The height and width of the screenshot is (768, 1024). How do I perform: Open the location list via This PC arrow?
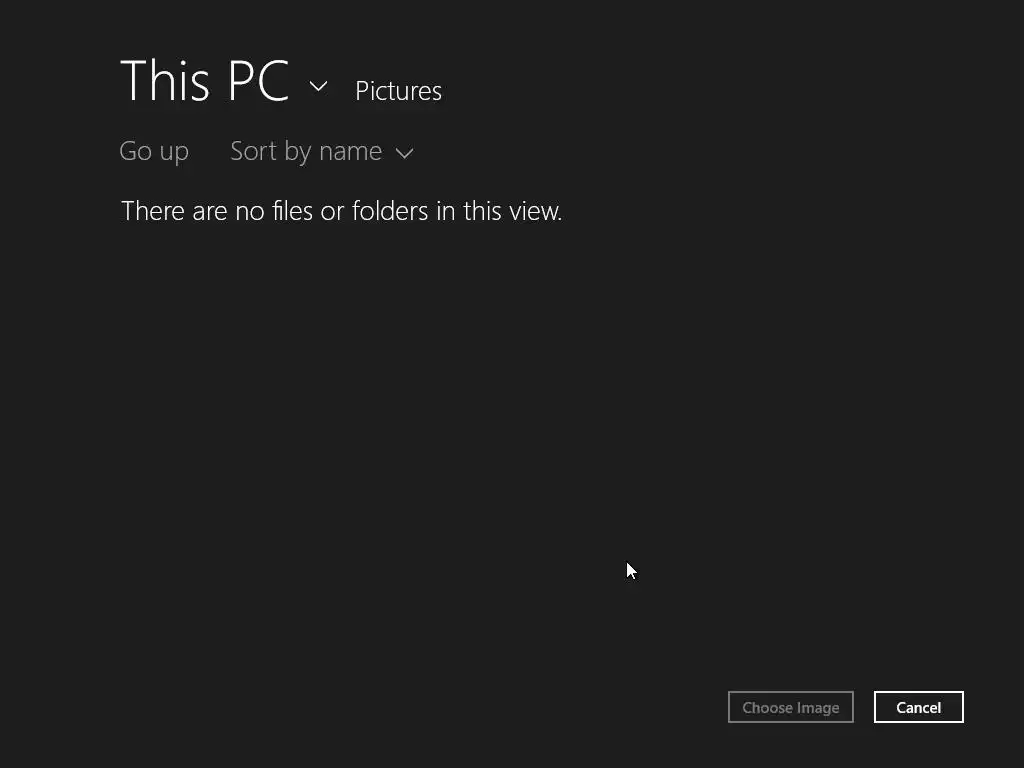(x=318, y=87)
